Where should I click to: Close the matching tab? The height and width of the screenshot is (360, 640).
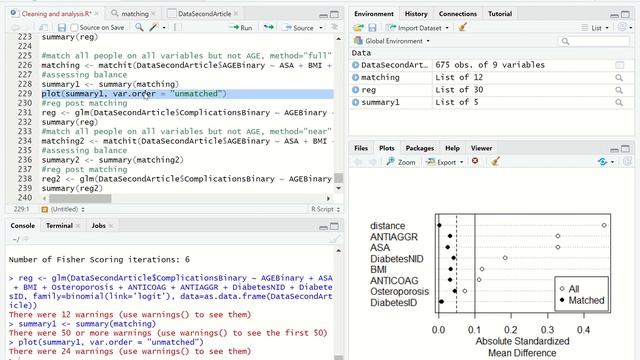[153, 14]
